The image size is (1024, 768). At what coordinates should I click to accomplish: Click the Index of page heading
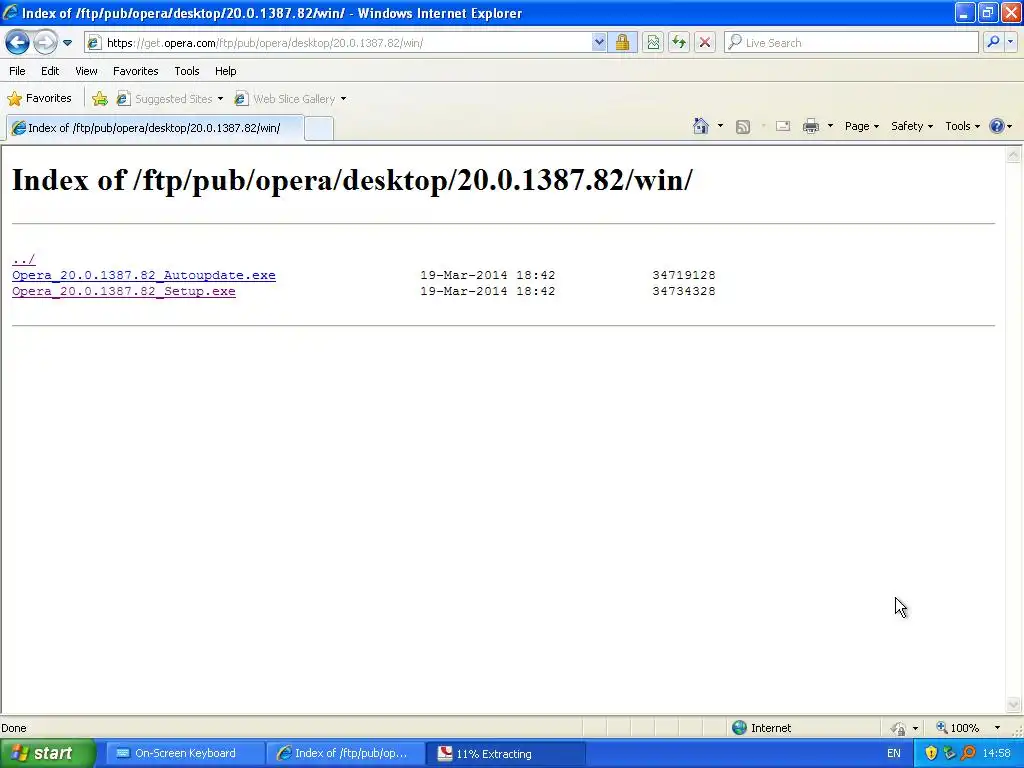pyautogui.click(x=352, y=180)
